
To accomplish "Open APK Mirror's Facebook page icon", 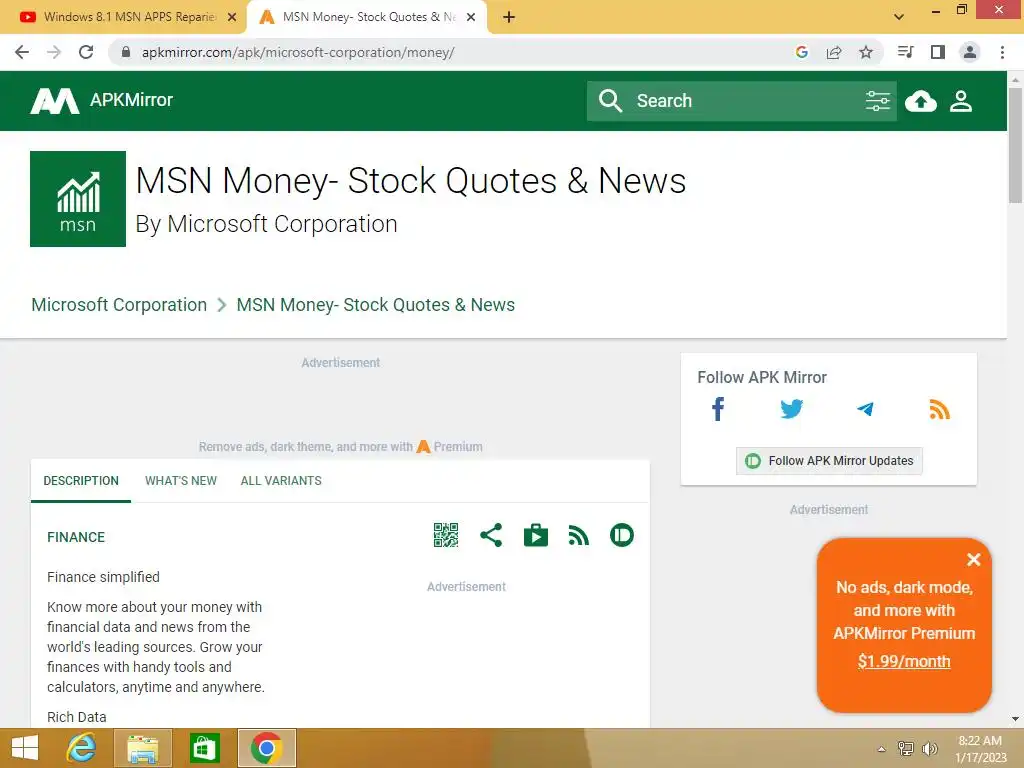I will coord(718,409).
